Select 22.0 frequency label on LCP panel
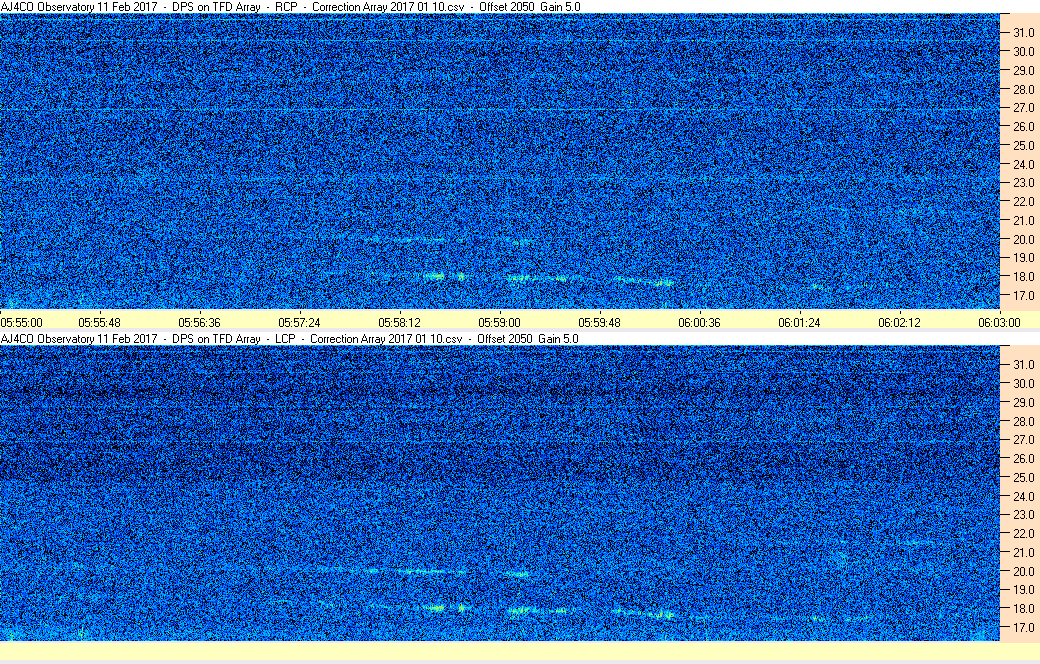Viewport: 1040px width, 664px height. click(x=1023, y=533)
